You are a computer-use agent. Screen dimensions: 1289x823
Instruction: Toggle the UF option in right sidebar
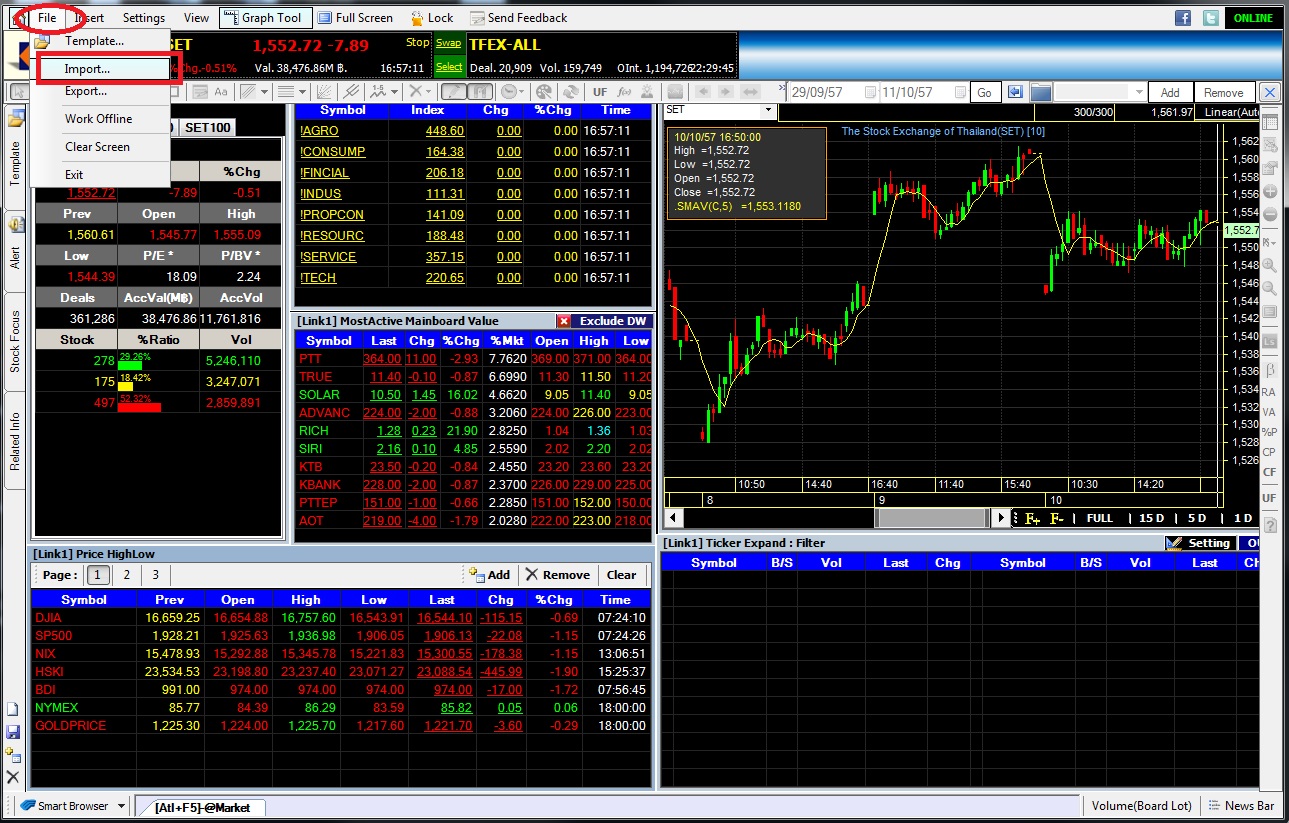[1269, 497]
